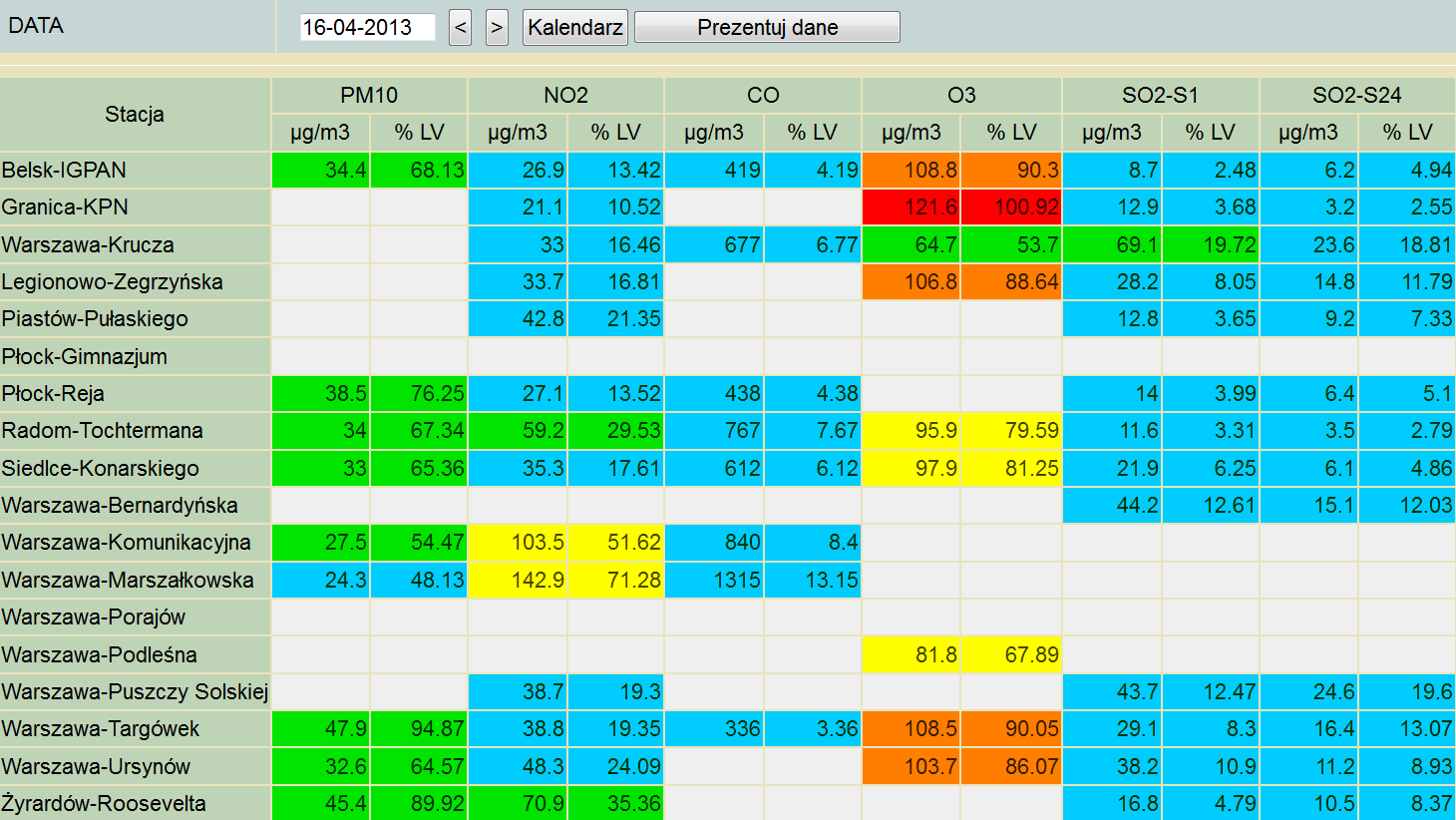The image size is (1456, 820).
Task: Select Radom-Tochtermana NO2 value 59.2
Action: coord(518,430)
